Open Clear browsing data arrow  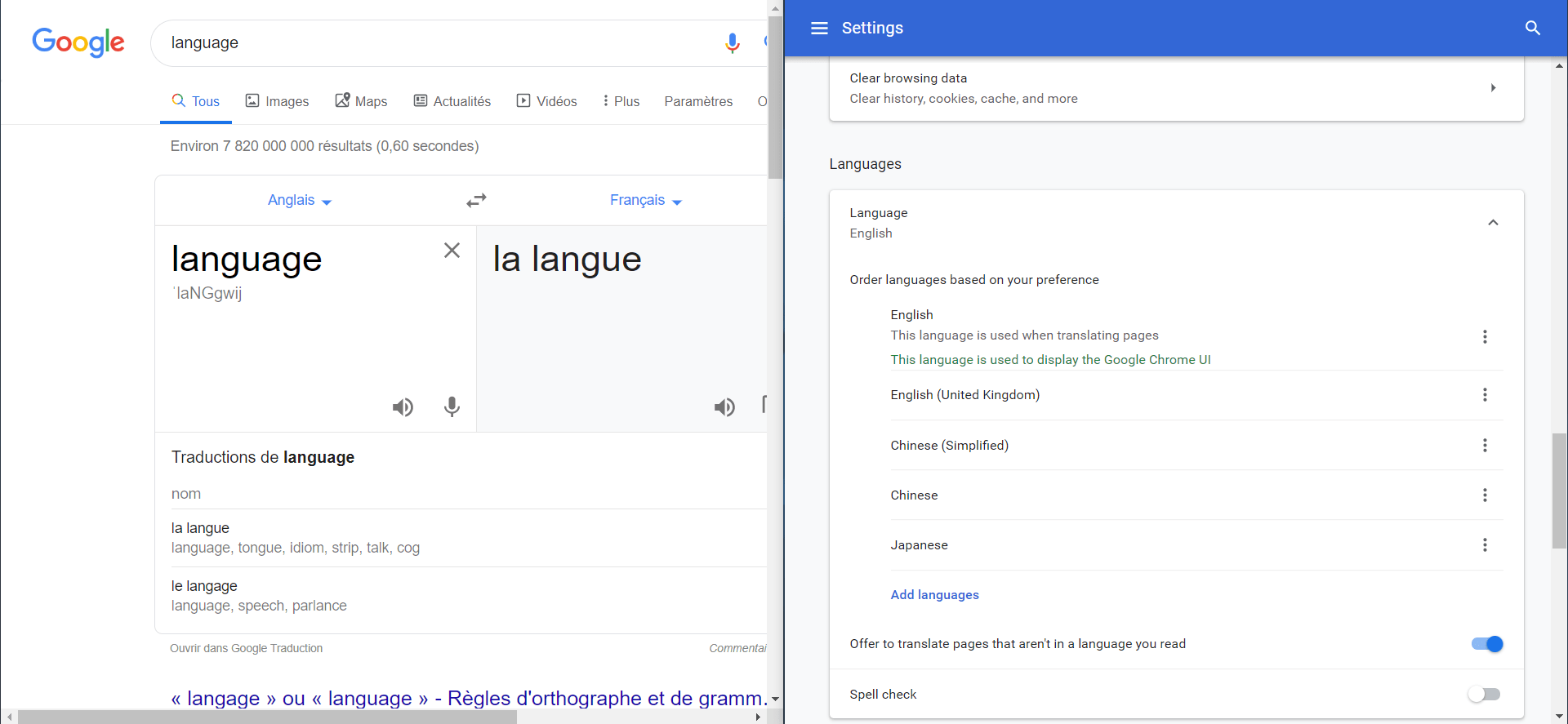click(1493, 88)
